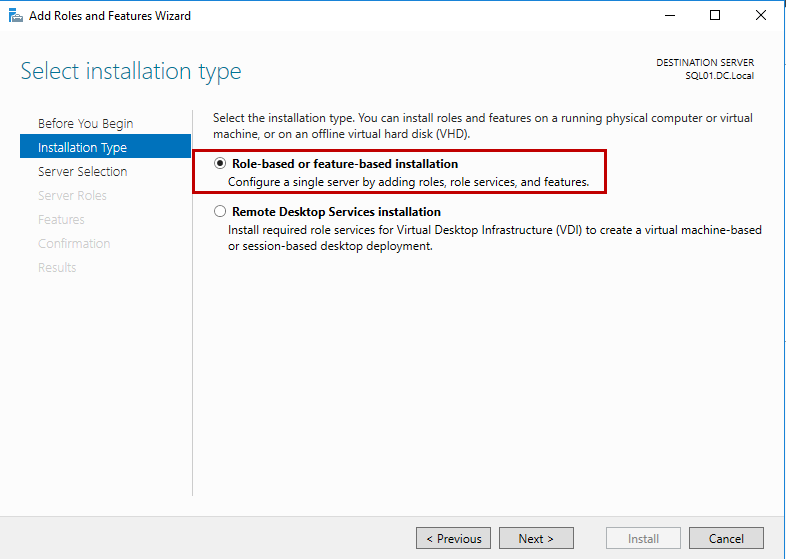Viewport: 786px width, 559px height.
Task: Click the Previous button
Action: (453, 538)
